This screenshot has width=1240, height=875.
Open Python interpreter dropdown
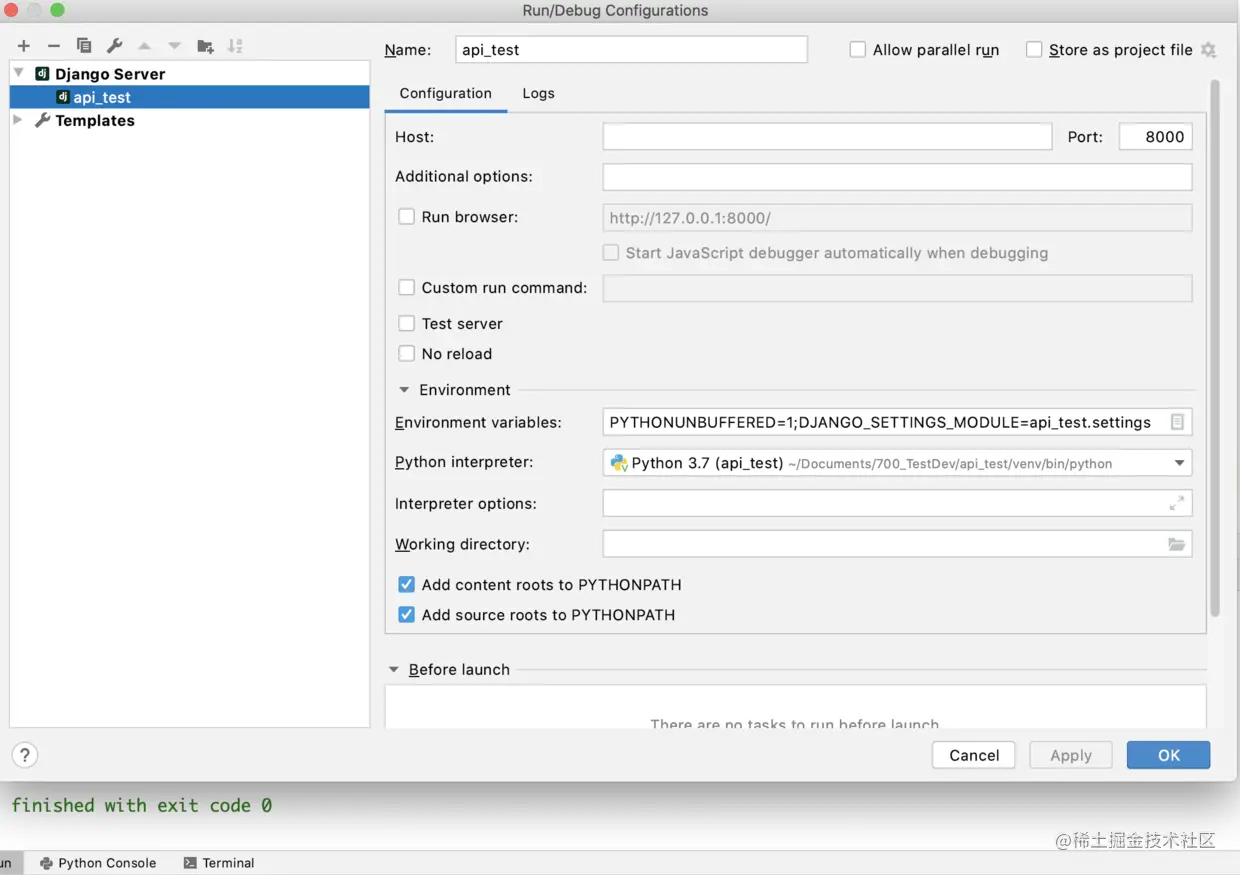click(1179, 463)
